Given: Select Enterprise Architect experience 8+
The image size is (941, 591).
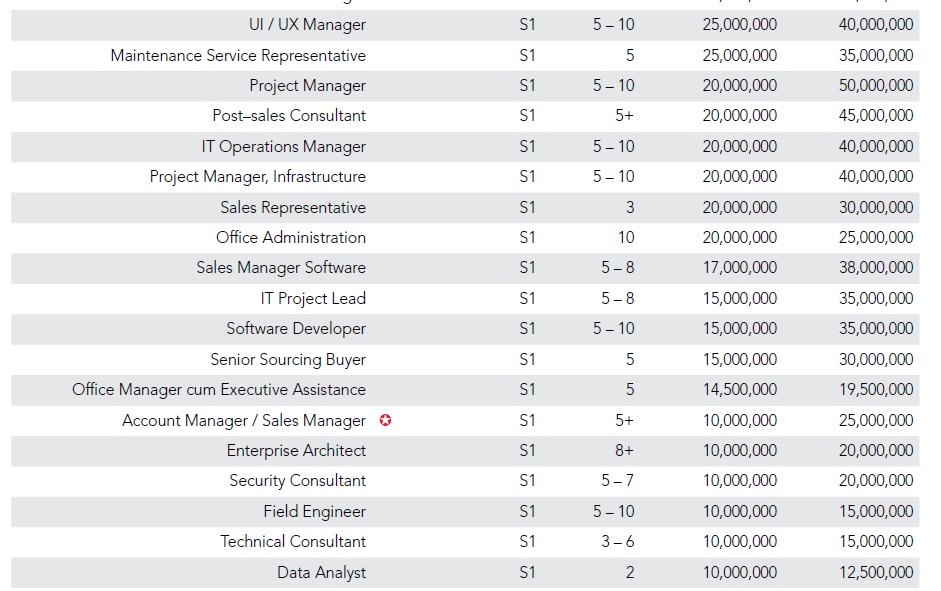Looking at the screenshot, I should [x=624, y=451].
